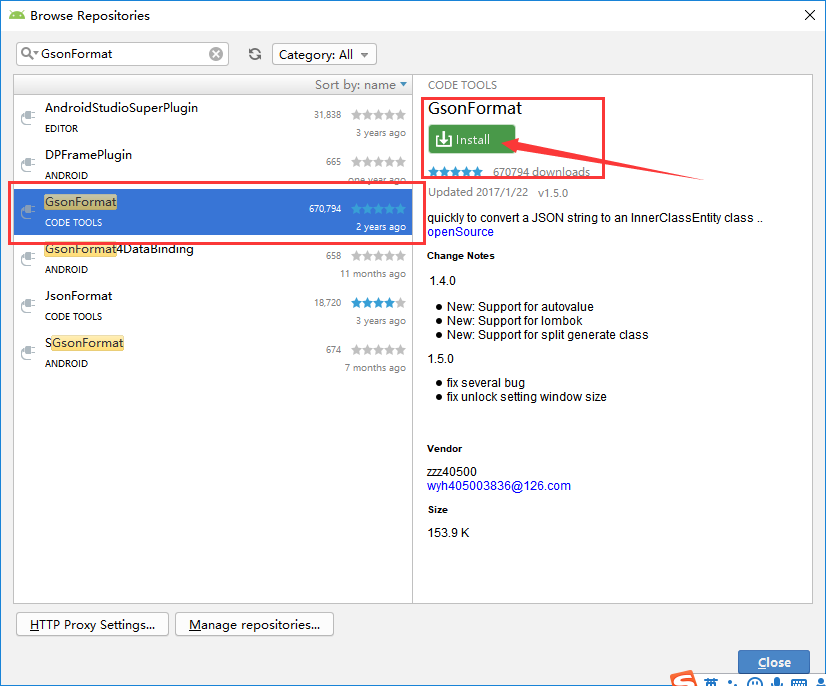This screenshot has height=686, width=826.
Task: Open the Category: All dropdown
Action: point(324,54)
